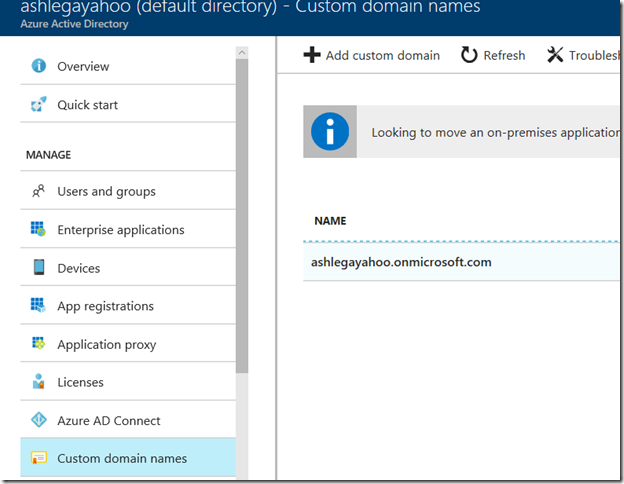Click the Refresh label in toolbar

(x=504, y=55)
